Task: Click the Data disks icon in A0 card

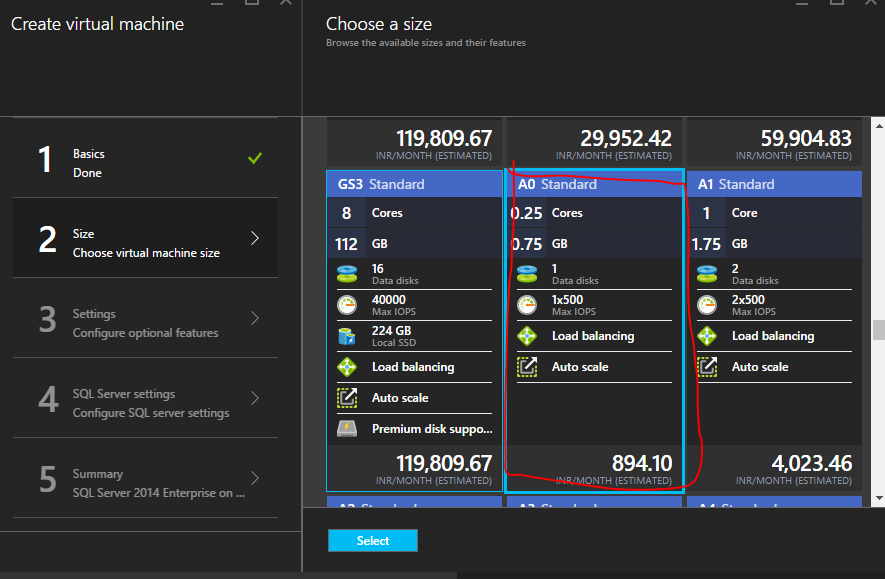Action: [x=527, y=274]
